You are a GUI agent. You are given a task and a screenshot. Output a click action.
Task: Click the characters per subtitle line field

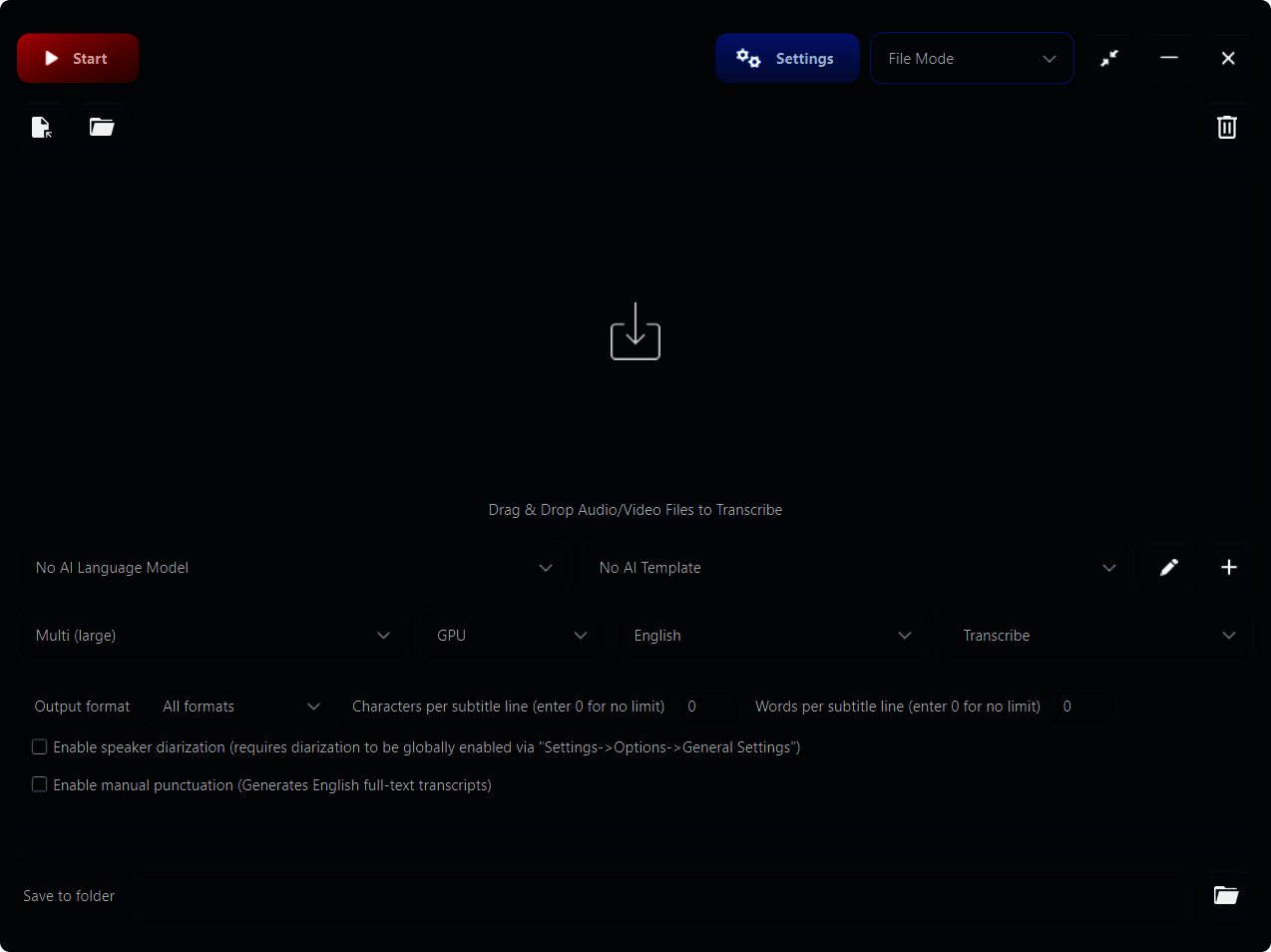709,707
